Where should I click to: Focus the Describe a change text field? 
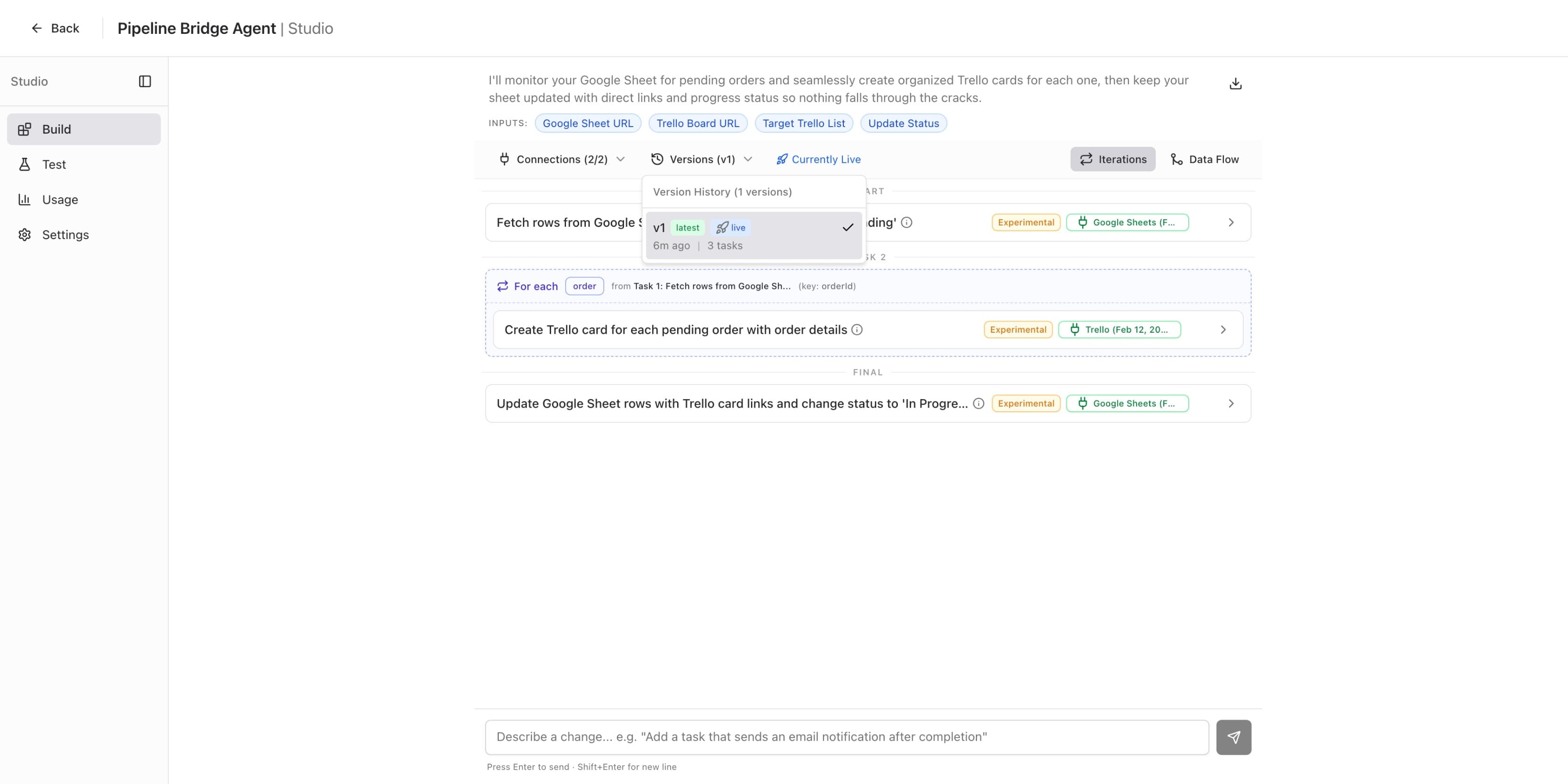[x=846, y=737]
